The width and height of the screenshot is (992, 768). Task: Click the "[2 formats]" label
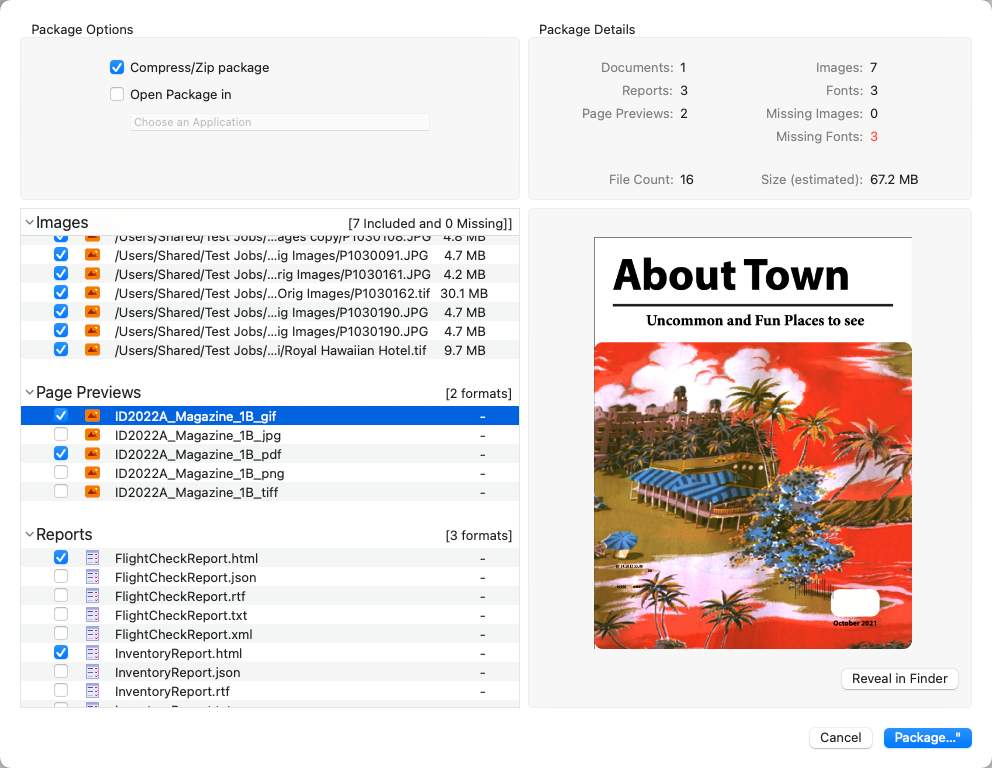(x=478, y=393)
